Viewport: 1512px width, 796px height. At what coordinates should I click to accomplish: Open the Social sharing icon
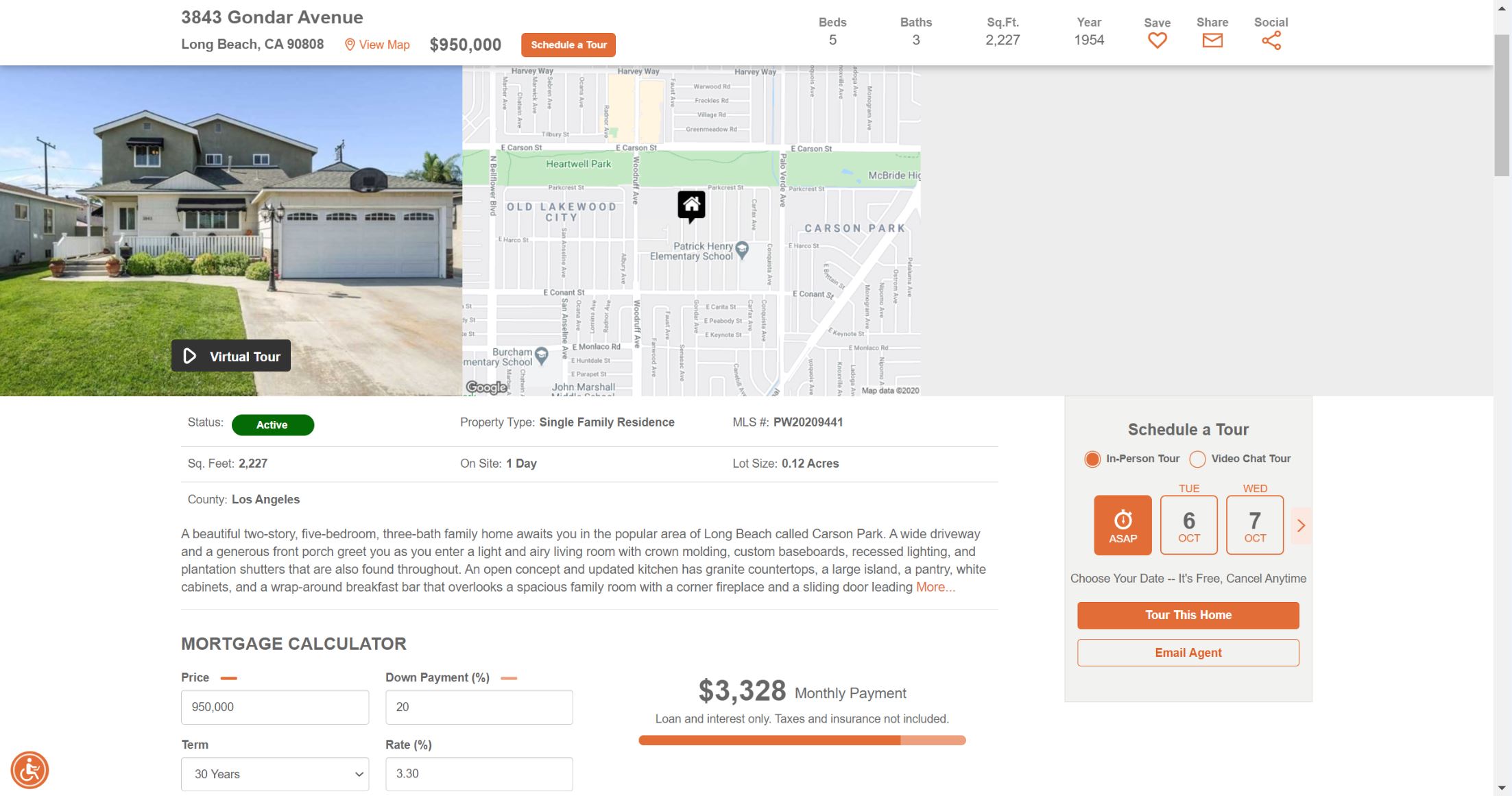coord(1271,40)
